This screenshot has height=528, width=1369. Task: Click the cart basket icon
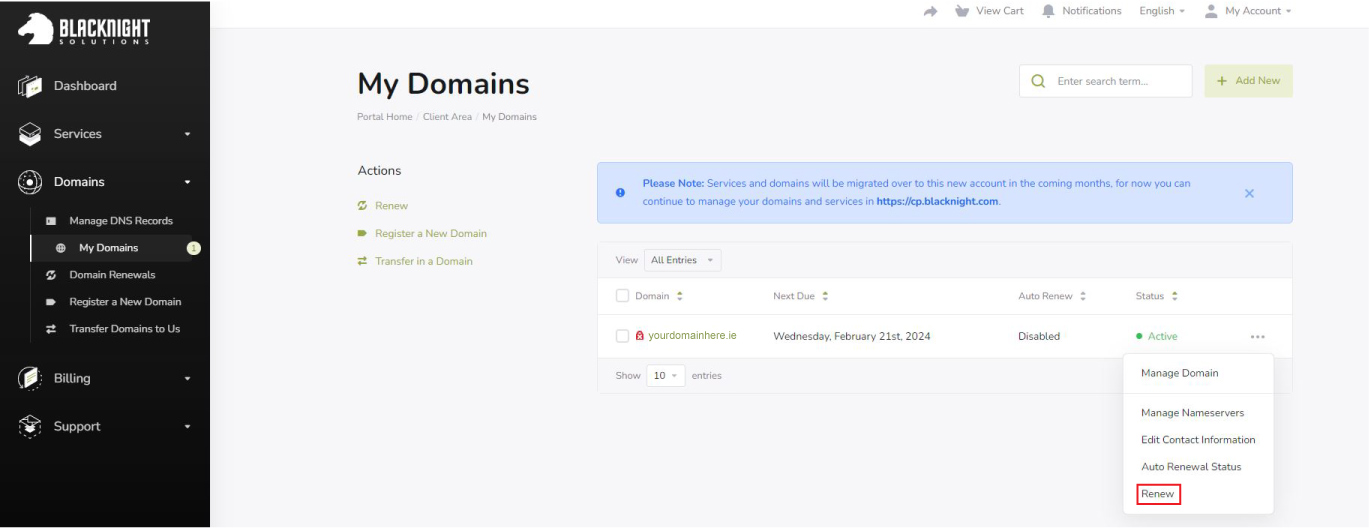pyautogui.click(x=962, y=11)
